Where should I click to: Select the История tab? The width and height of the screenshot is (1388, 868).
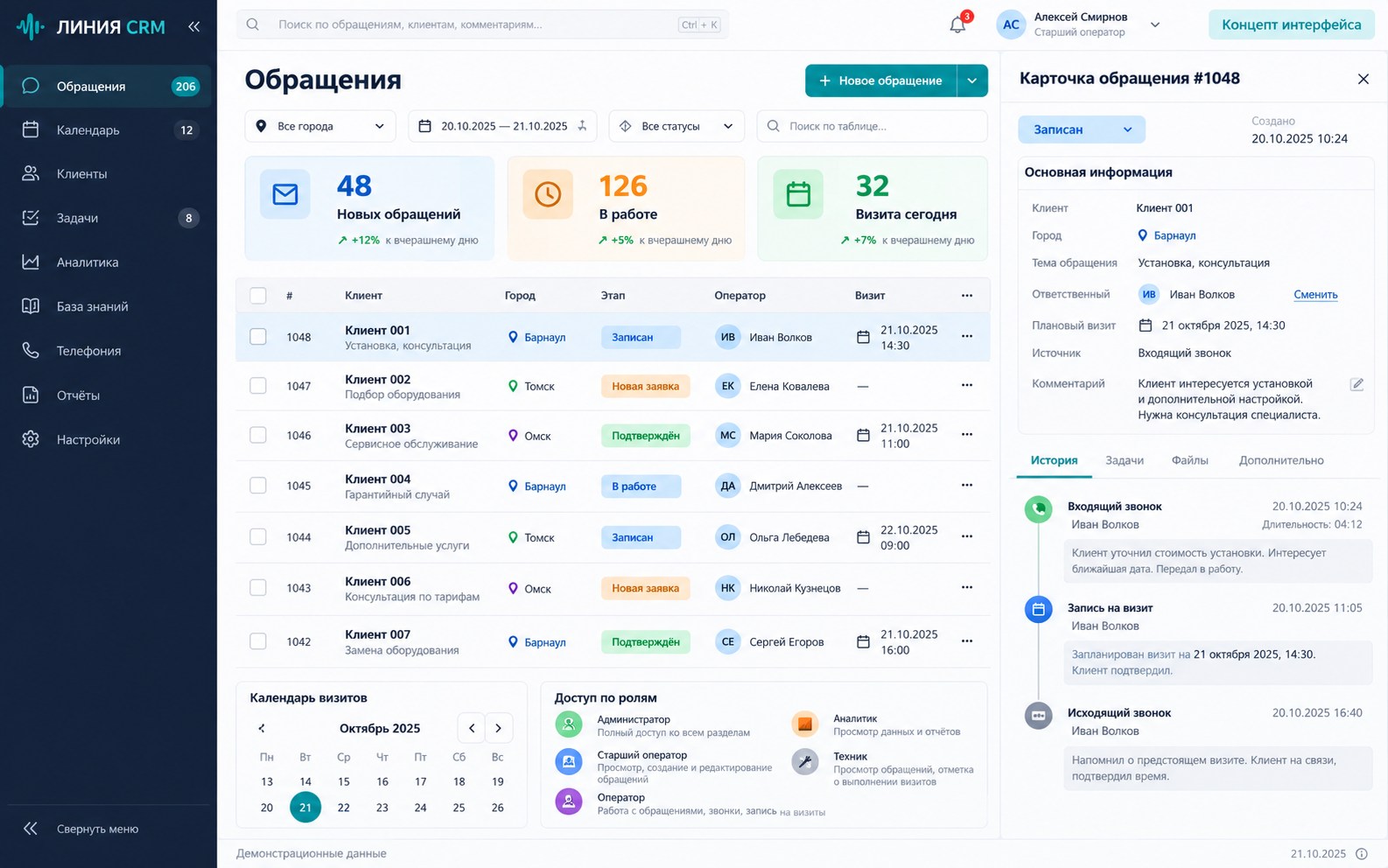[1054, 460]
